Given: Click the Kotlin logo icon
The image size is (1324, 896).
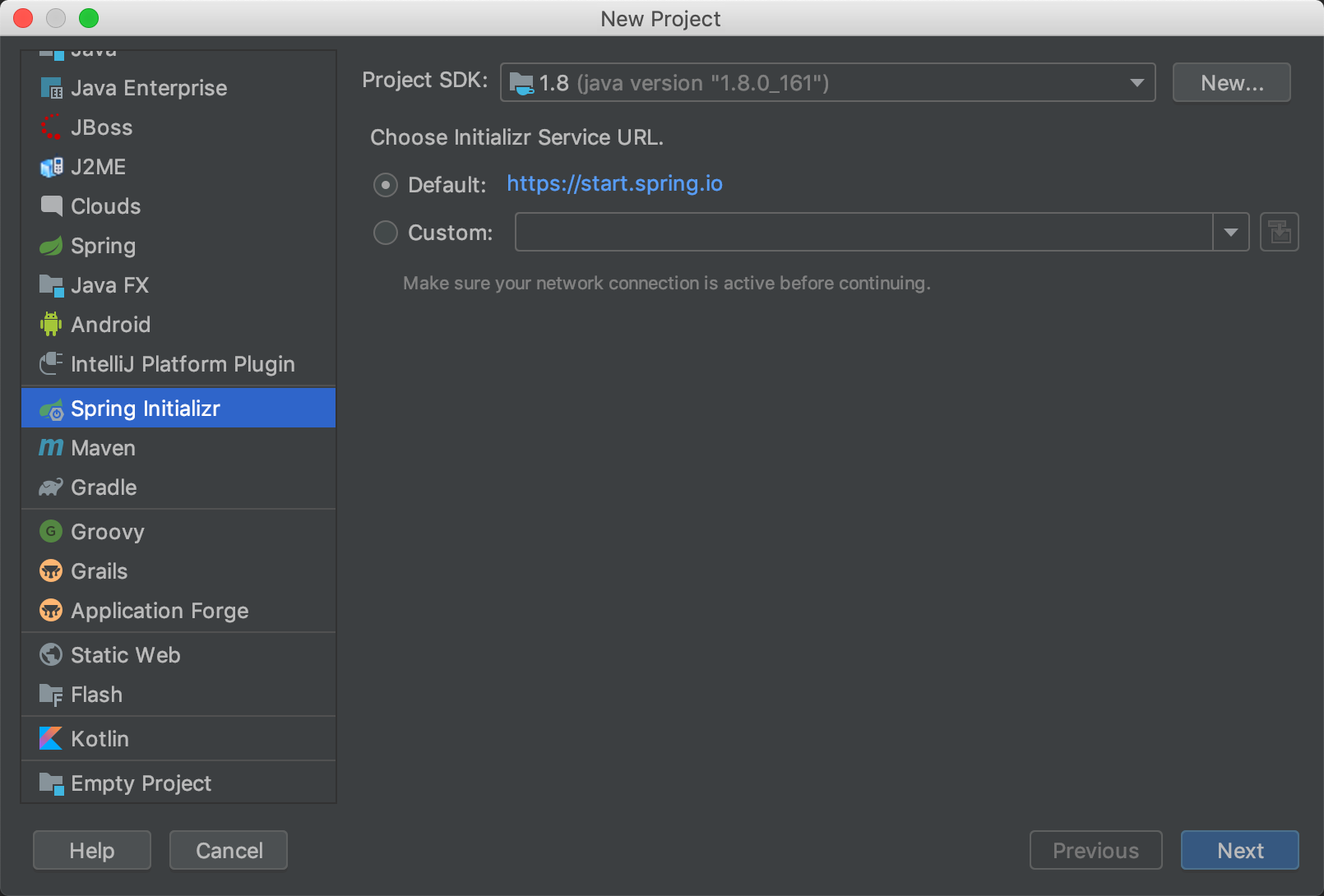Looking at the screenshot, I should tap(51, 739).
